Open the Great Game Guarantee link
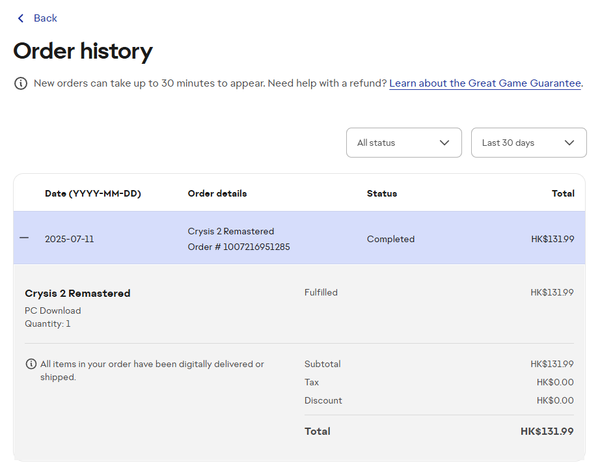Image resolution: width=600 pixels, height=470 pixels. tap(485, 83)
